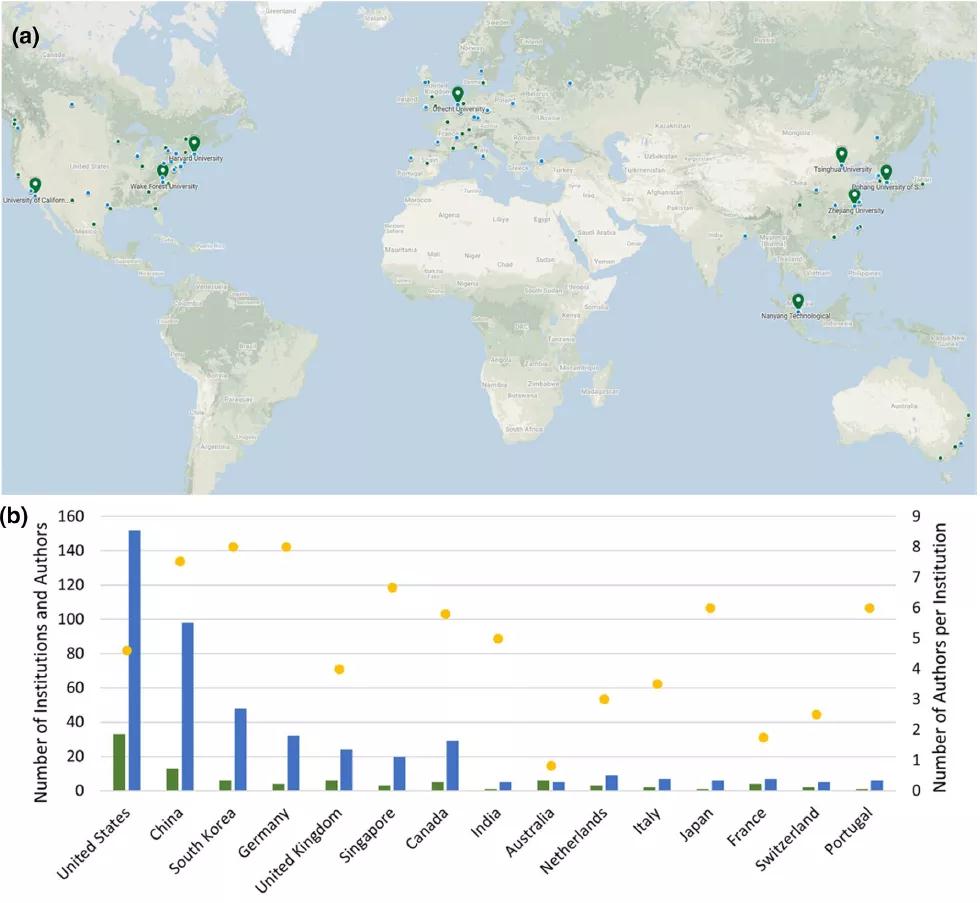Click the tall blue United States bar
The width and height of the screenshot is (980, 903).
coord(134,660)
